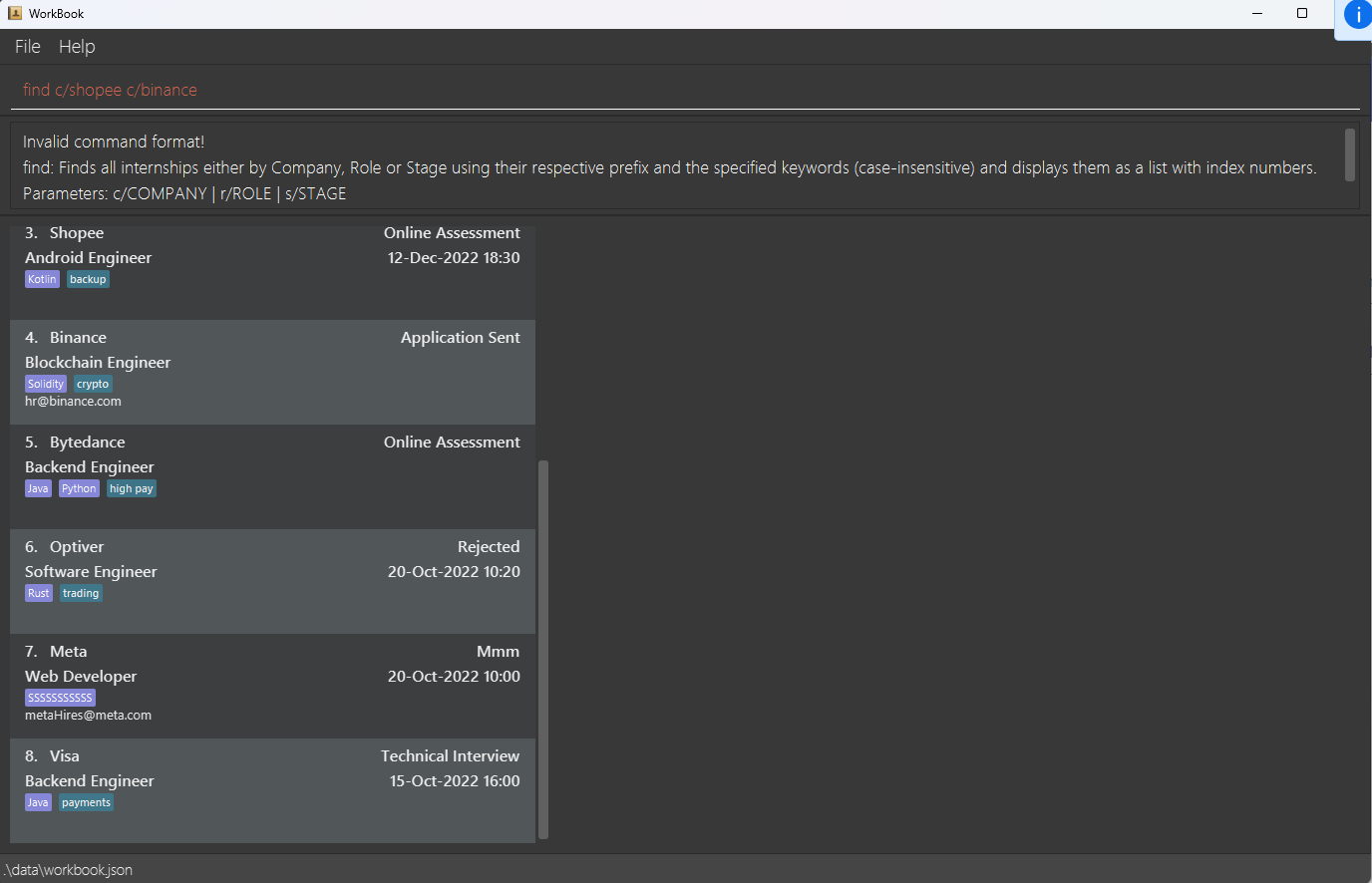Click the 20-Oct-2022 10:20 date
This screenshot has height=883, width=1372.
point(454,572)
